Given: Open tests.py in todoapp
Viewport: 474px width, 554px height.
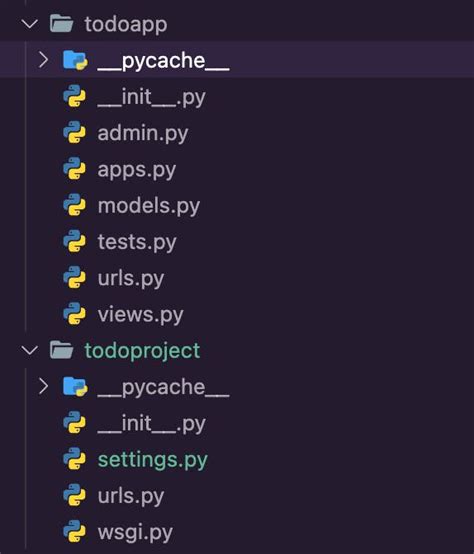Looking at the screenshot, I should pyautogui.click(x=137, y=242).
